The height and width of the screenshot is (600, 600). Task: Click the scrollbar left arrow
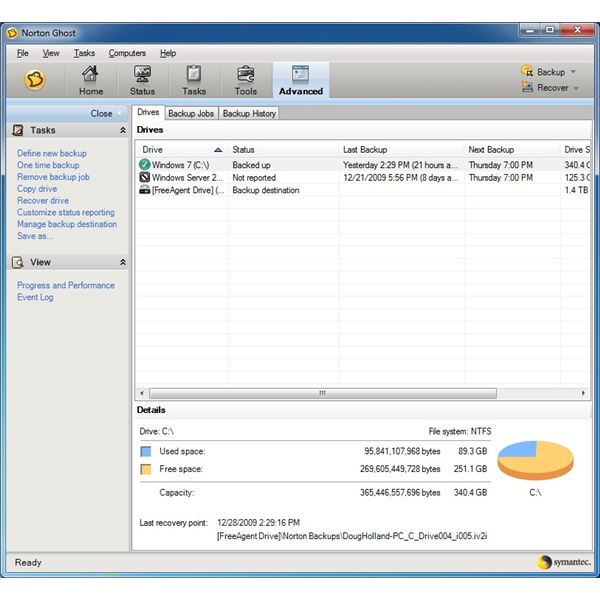[142, 393]
